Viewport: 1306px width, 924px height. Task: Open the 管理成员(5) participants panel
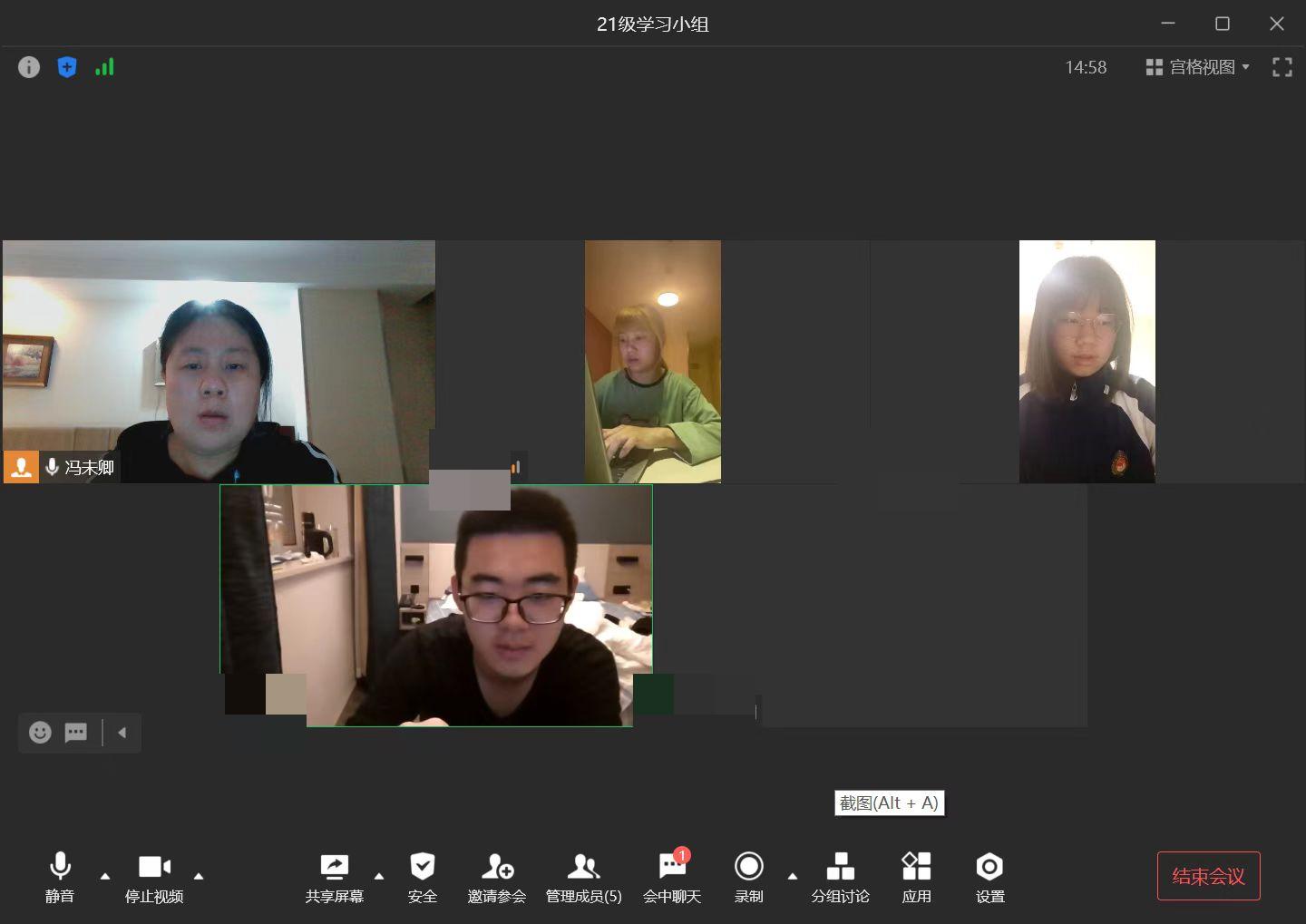point(583,877)
